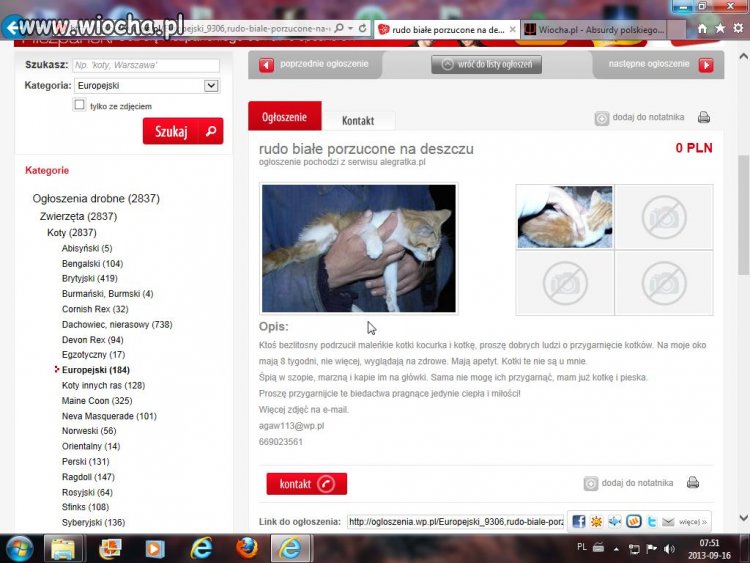This screenshot has height=563, width=750.
Task: Open the second kitten thumbnail photo
Action: [x=565, y=217]
